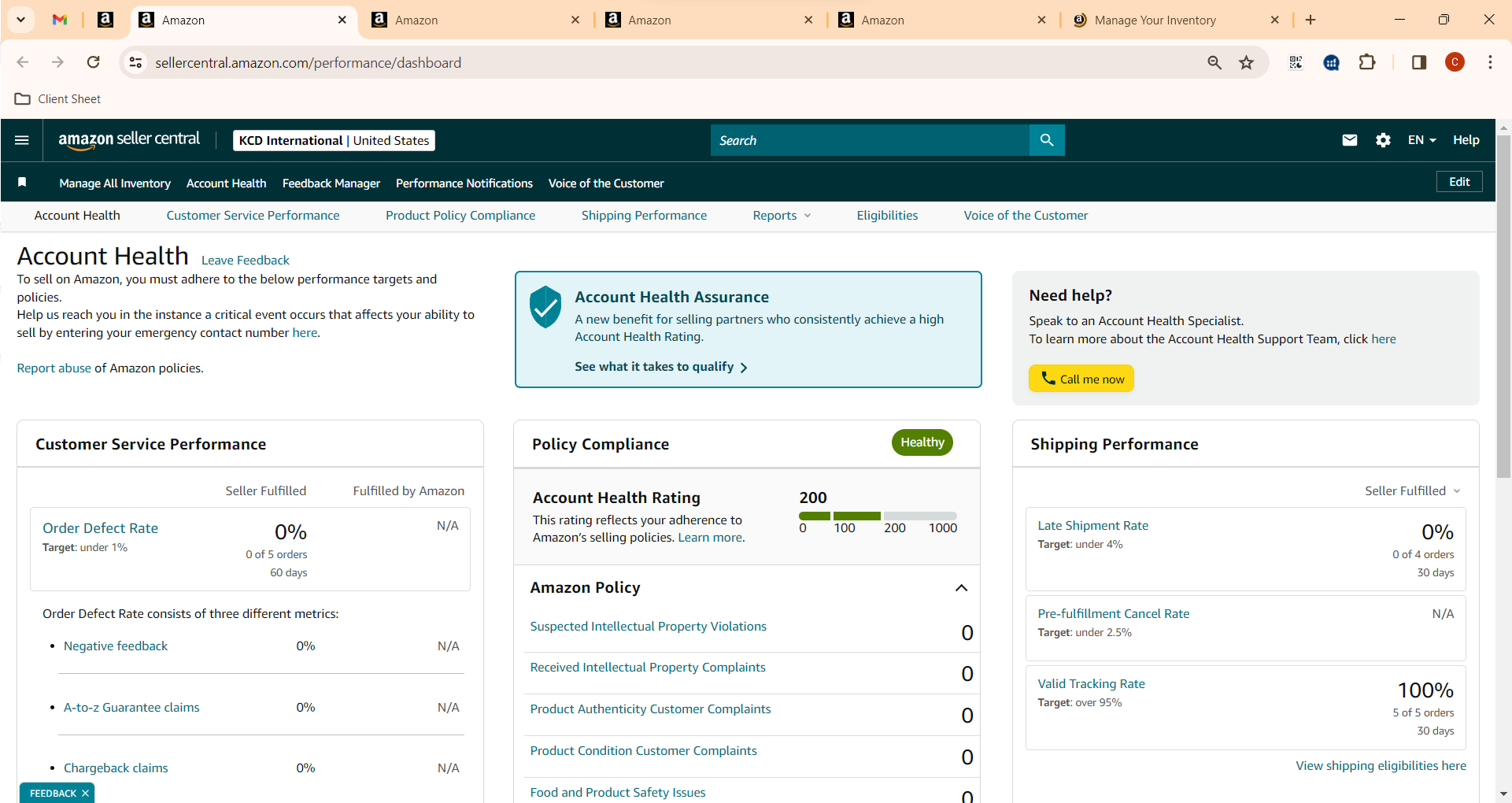Image resolution: width=1512 pixels, height=803 pixels.
Task: Click the Help link in the header
Action: tap(1466, 140)
